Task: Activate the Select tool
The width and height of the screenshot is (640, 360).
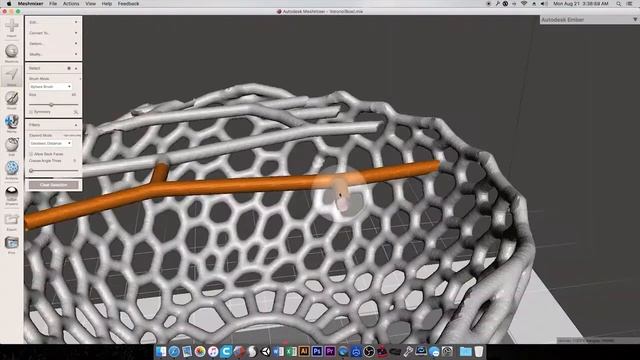Action: point(11,76)
